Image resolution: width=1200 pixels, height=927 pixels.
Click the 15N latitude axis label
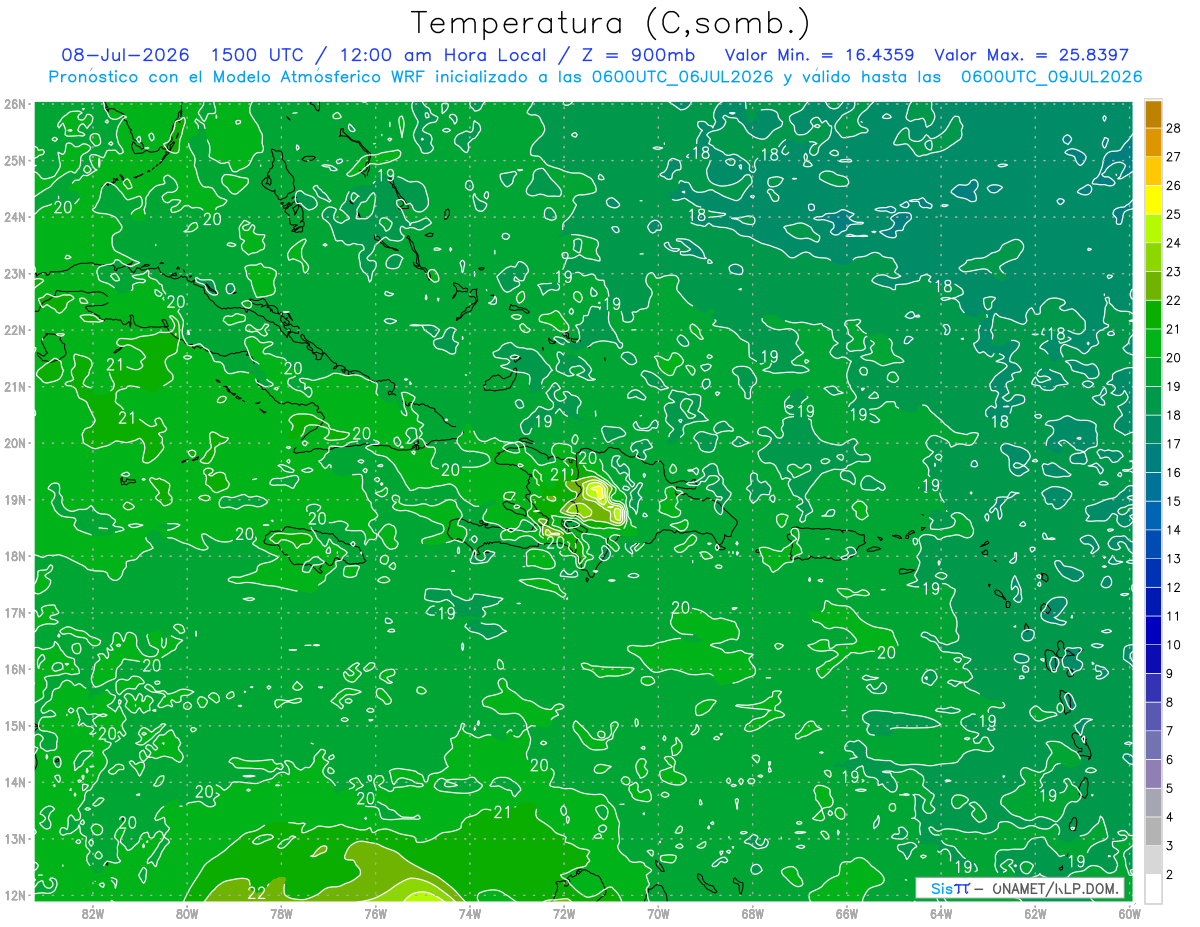[x=15, y=725]
